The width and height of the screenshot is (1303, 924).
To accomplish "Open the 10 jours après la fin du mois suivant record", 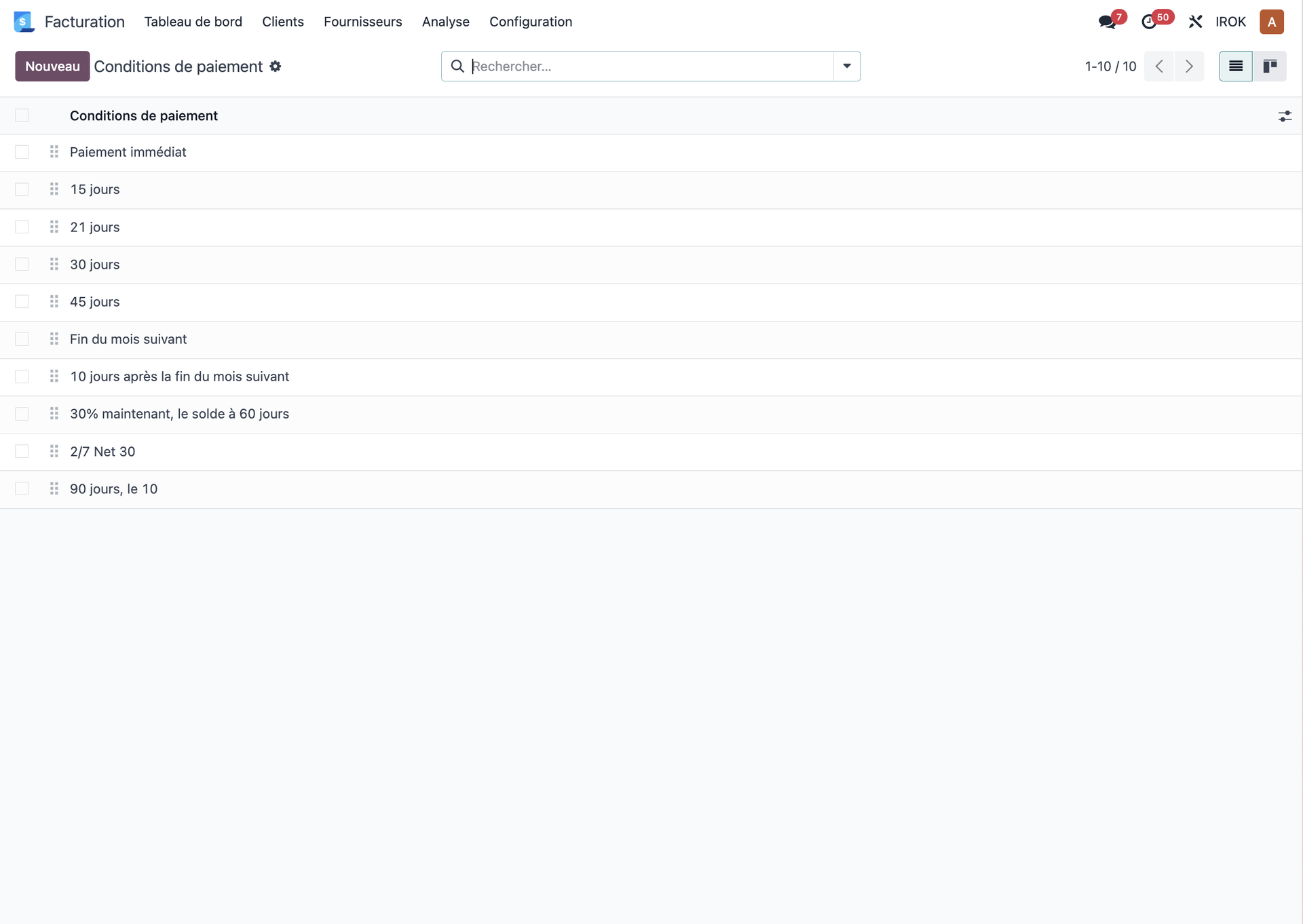I will pos(180,377).
